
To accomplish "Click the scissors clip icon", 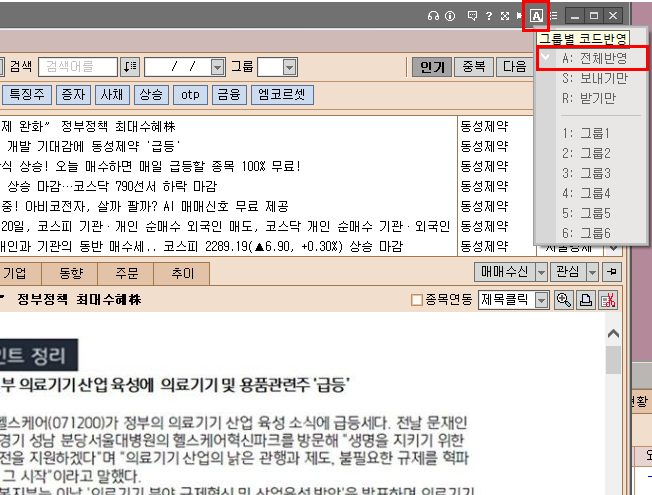I will tap(608, 300).
